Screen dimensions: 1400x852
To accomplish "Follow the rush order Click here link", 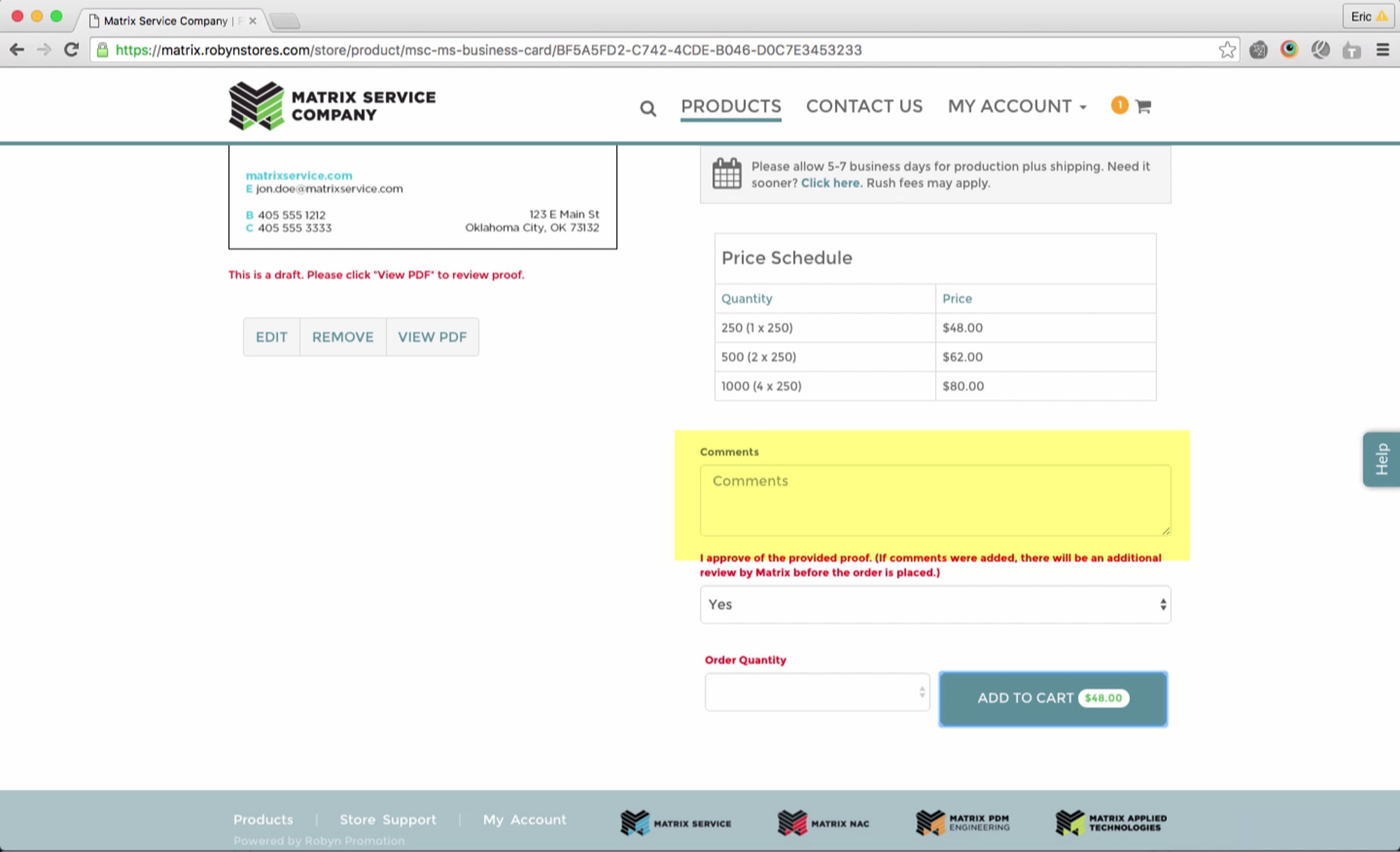I will coord(829,183).
